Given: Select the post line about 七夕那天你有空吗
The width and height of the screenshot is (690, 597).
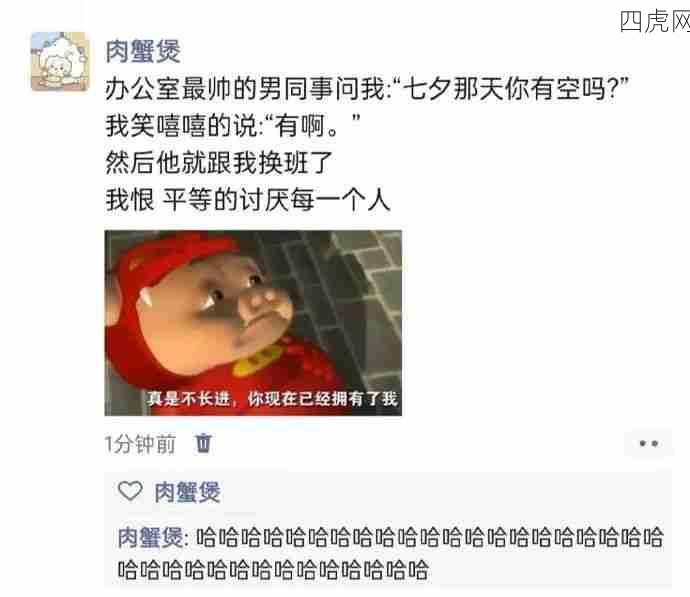Looking at the screenshot, I should tap(367, 88).
